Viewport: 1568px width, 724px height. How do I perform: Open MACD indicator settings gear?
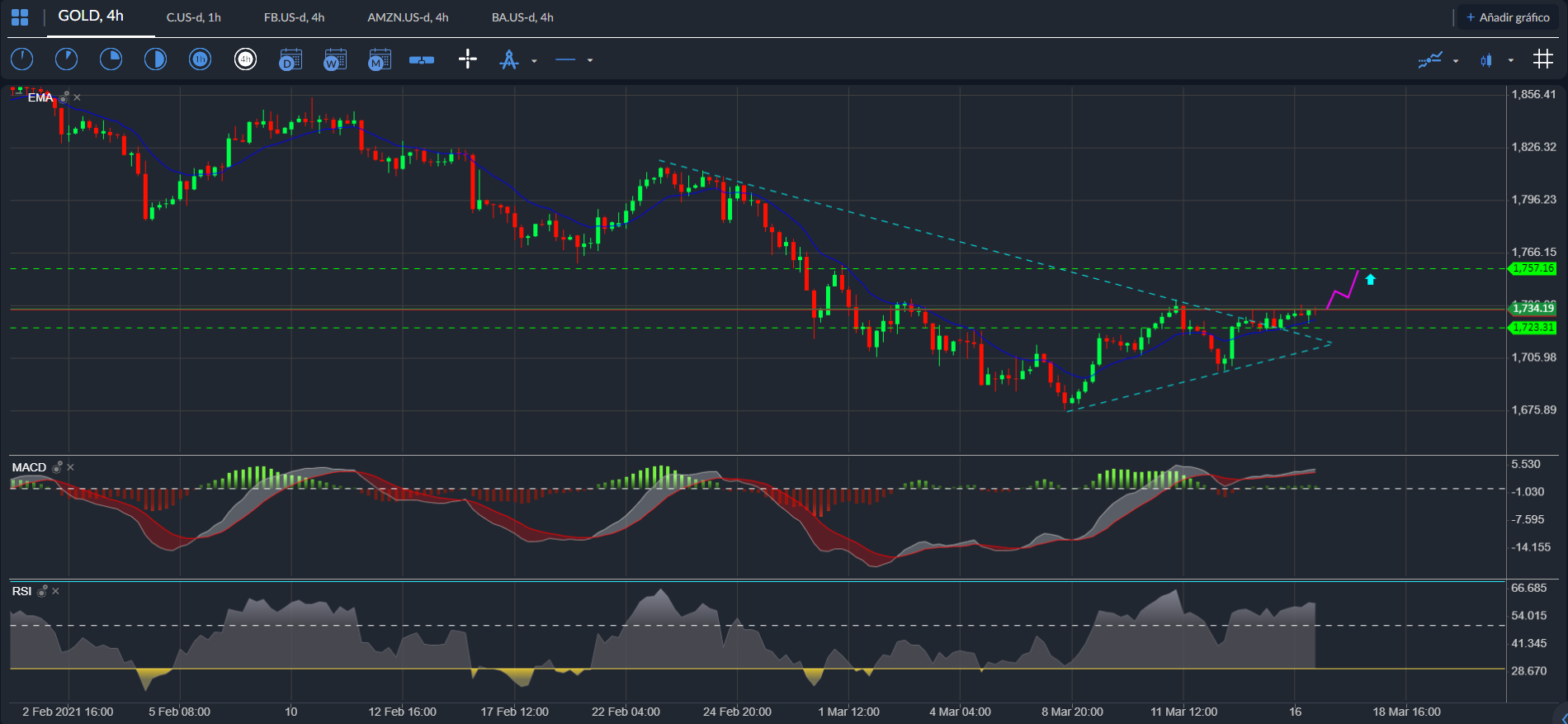tap(57, 468)
